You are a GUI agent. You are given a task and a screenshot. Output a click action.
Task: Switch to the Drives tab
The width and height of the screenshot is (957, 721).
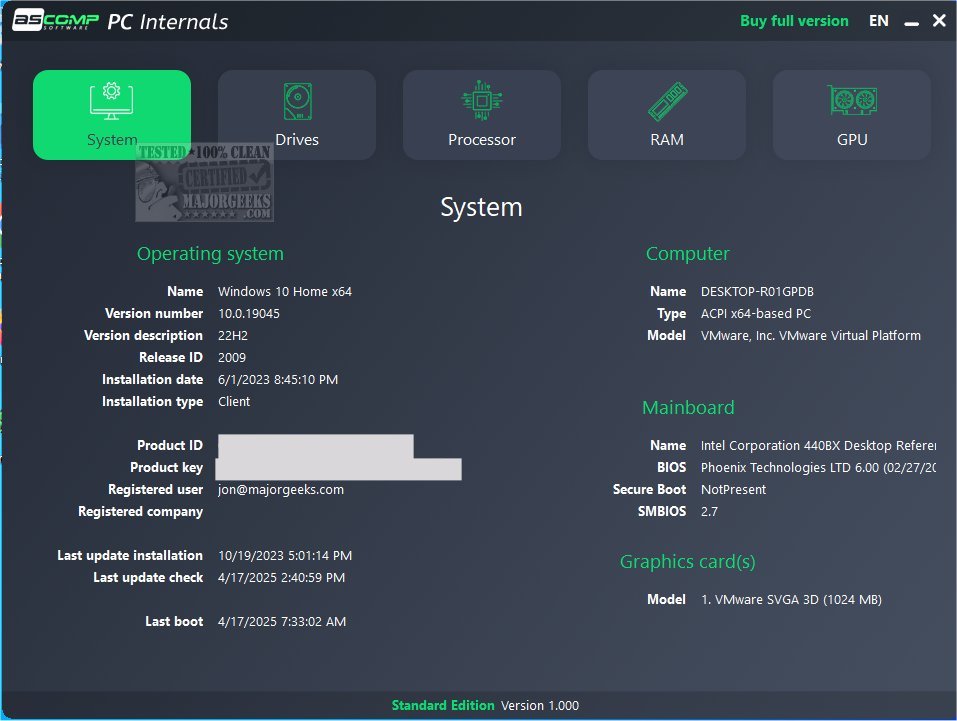click(x=296, y=114)
